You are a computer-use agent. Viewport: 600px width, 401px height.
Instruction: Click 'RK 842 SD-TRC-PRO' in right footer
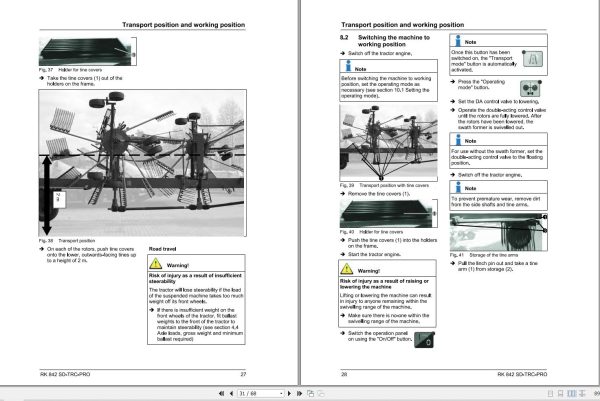(522, 374)
